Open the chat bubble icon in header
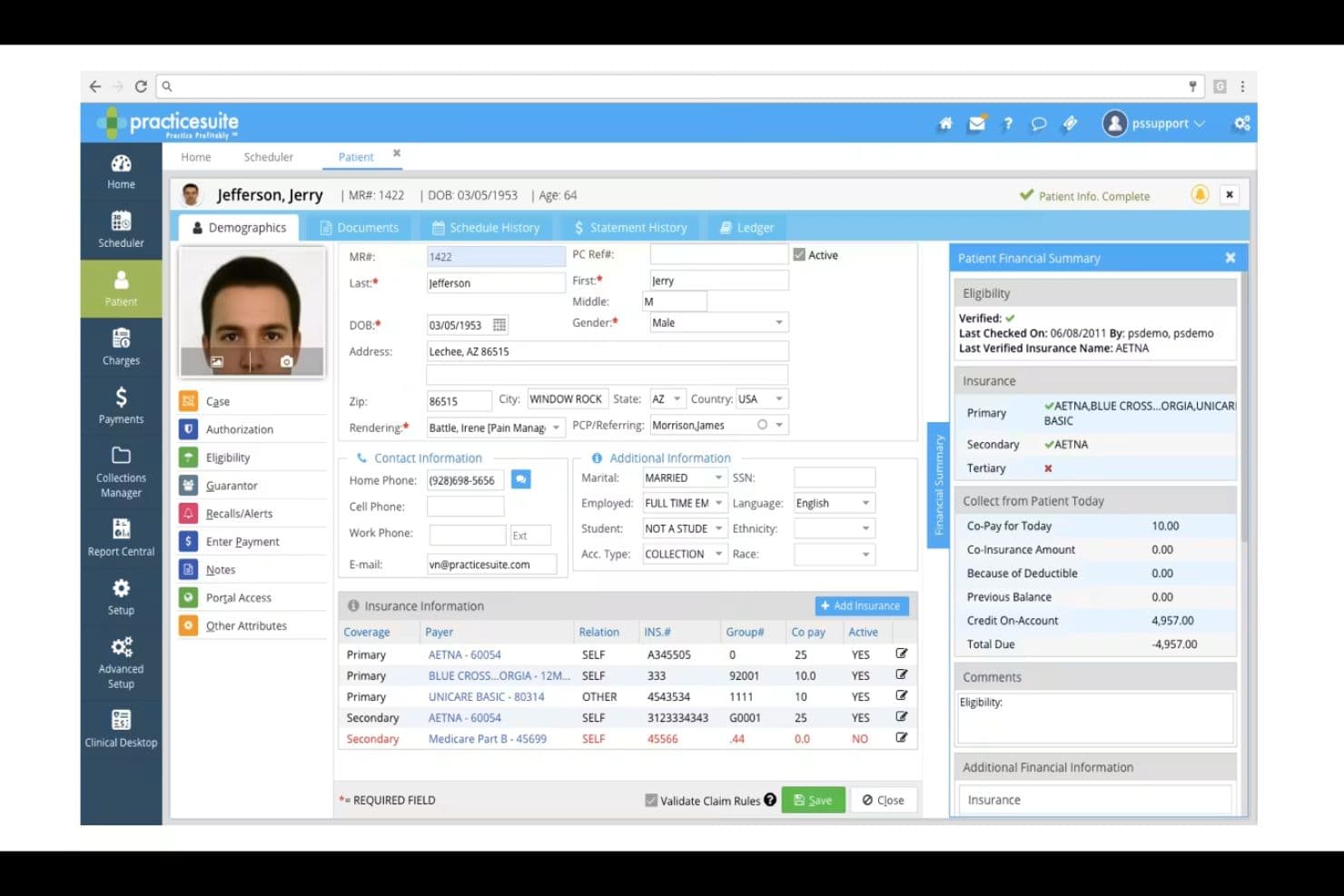 (1039, 123)
